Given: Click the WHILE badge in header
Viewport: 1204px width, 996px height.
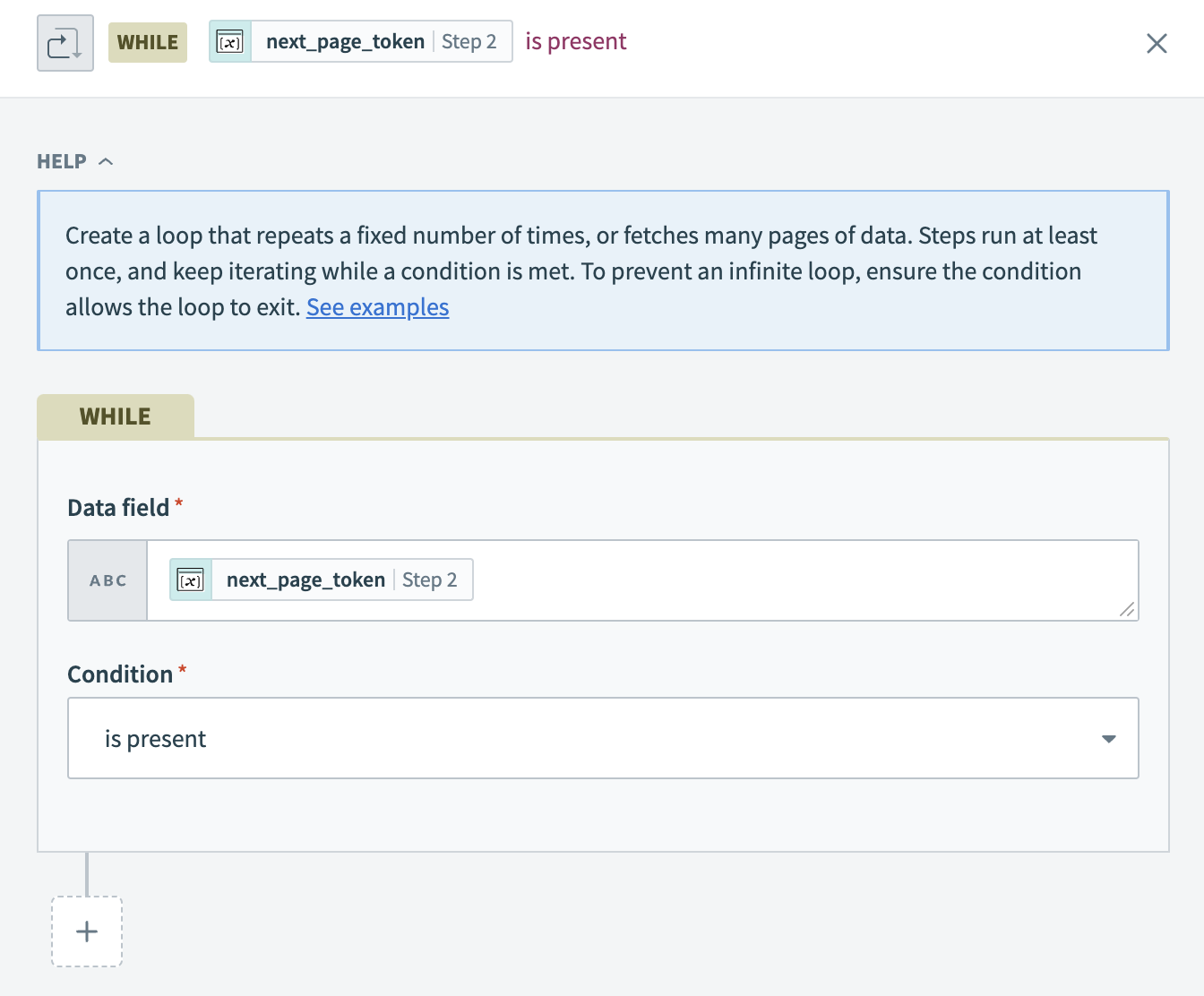Looking at the screenshot, I should pos(148,42).
